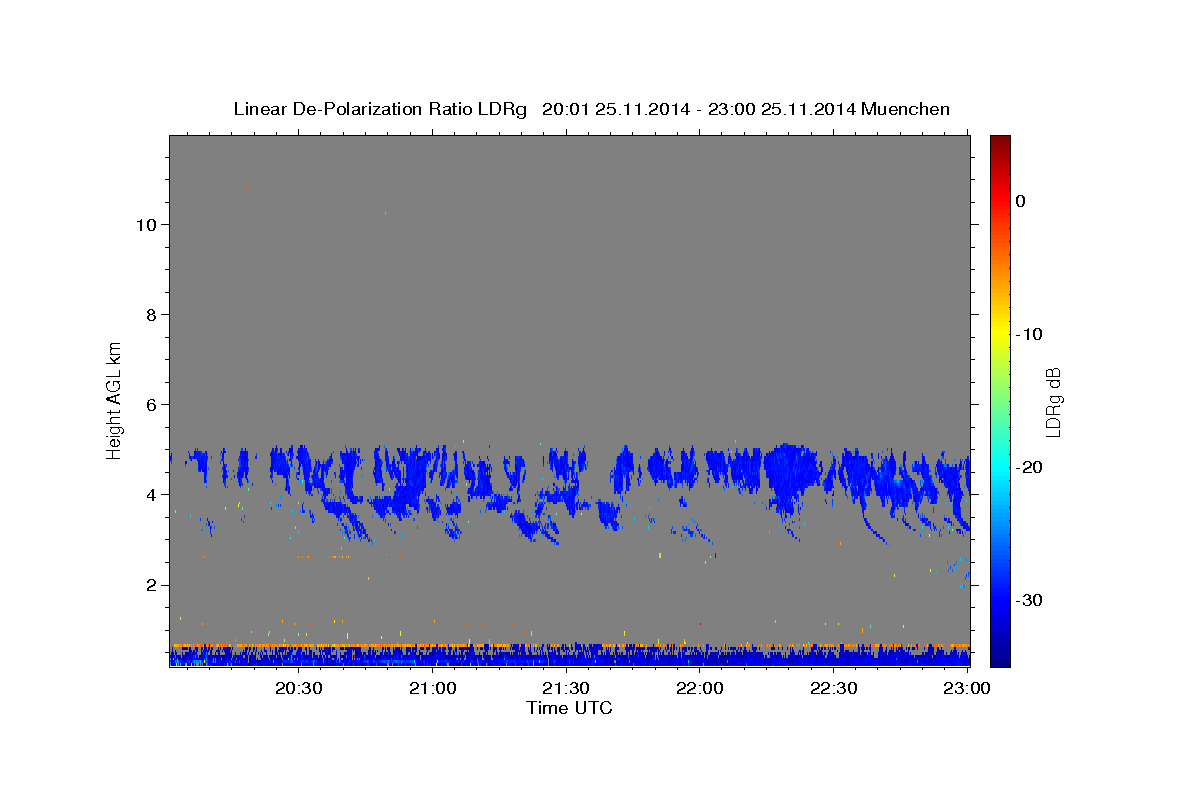Click the colorbar value -30

tap(1030, 600)
